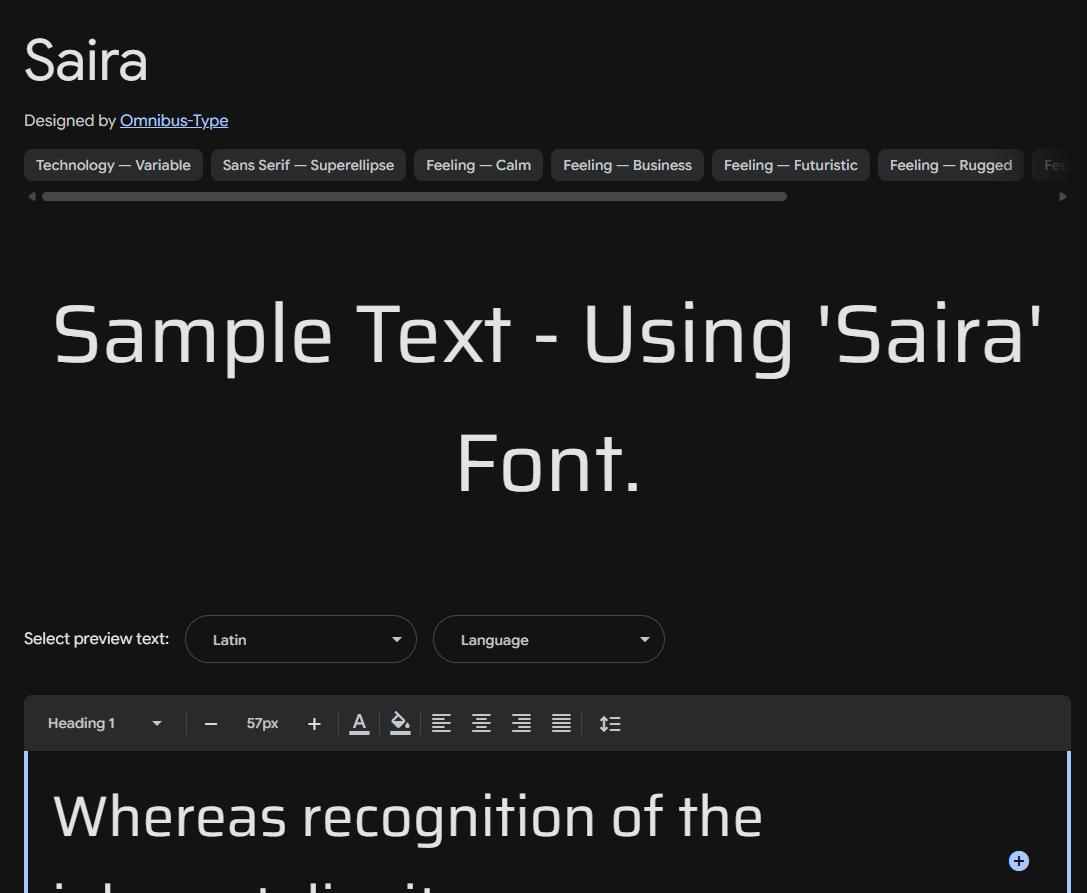The image size is (1087, 893).
Task: Align text left
Action: pyautogui.click(x=441, y=724)
